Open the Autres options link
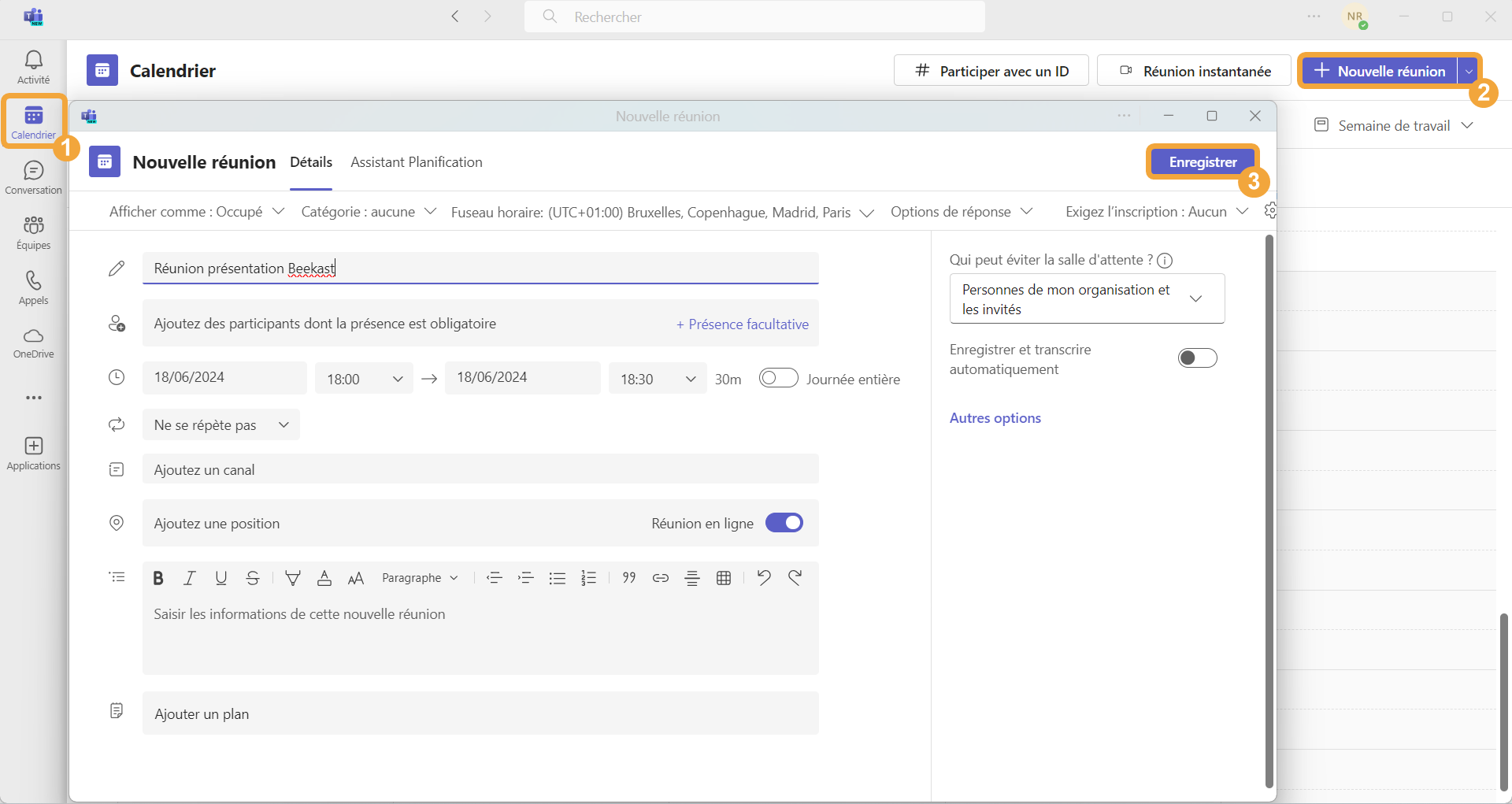The height and width of the screenshot is (804, 1512). pos(995,418)
